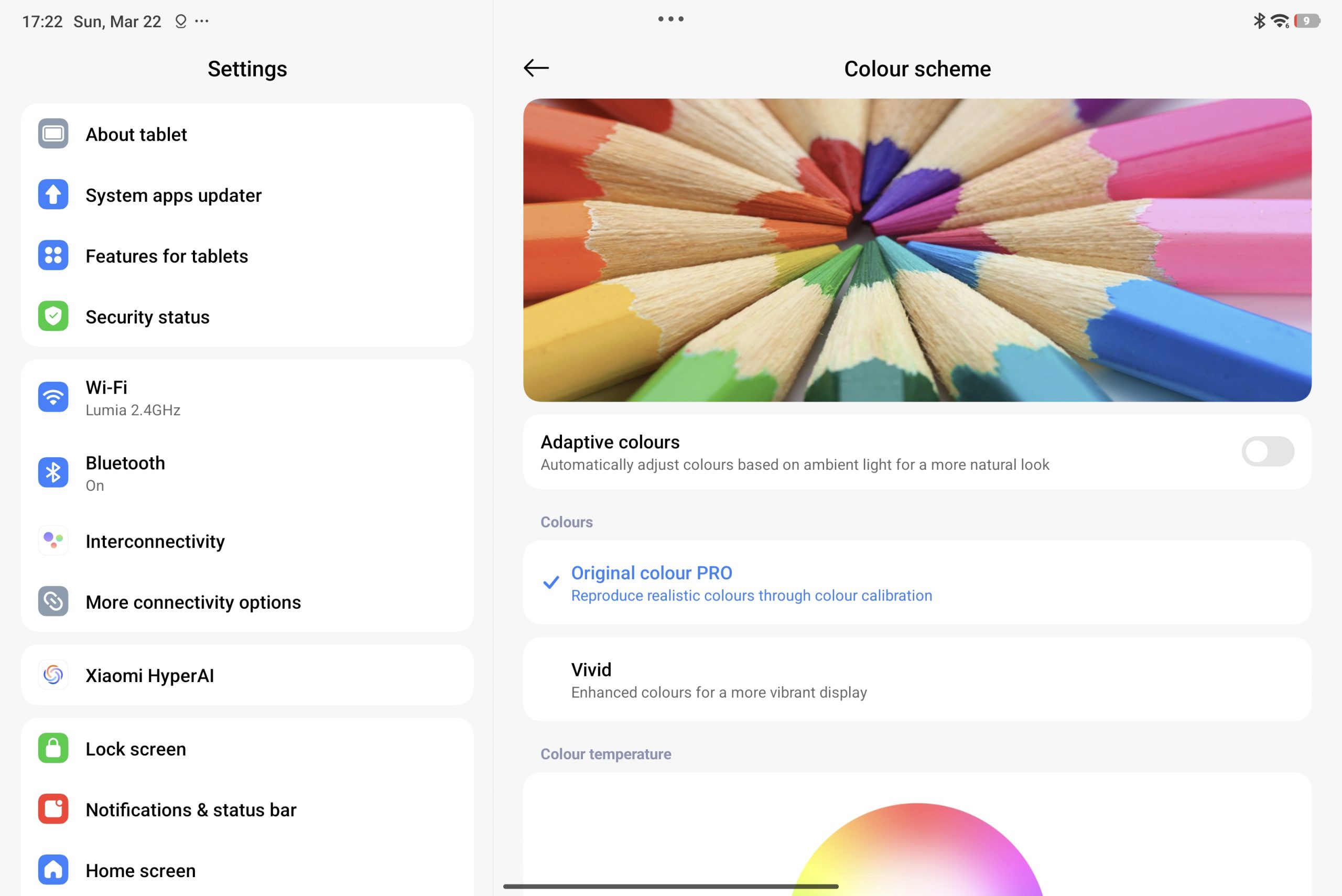Tap the System apps updater icon

coord(53,195)
